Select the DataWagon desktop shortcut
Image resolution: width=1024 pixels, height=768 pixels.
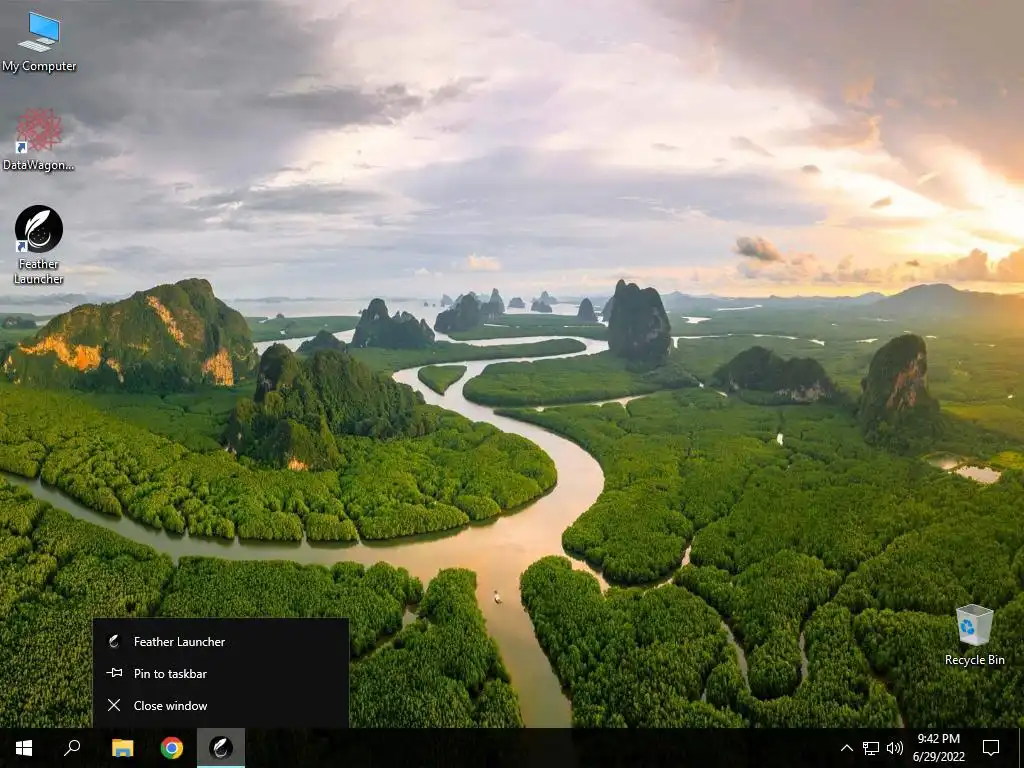[x=39, y=140]
